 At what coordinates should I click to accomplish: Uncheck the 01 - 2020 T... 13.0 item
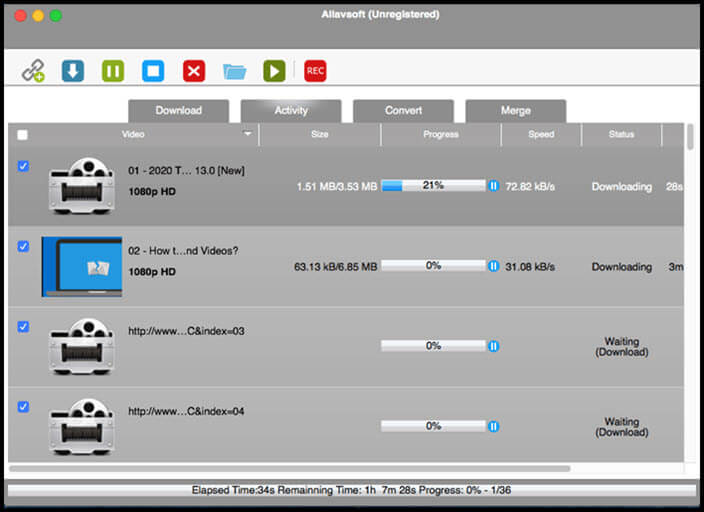23,166
